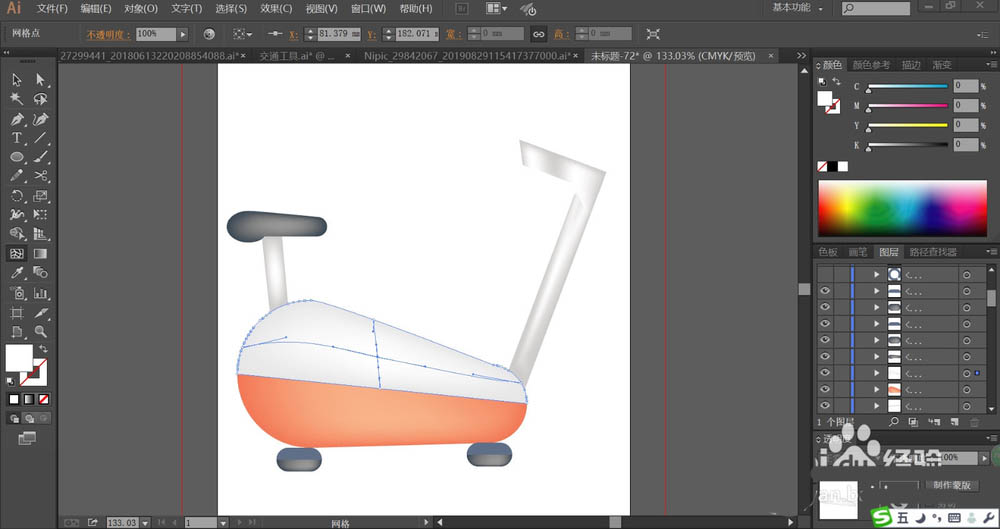Select the Free Transform tool
The image size is (1000, 529).
[x=41, y=215]
